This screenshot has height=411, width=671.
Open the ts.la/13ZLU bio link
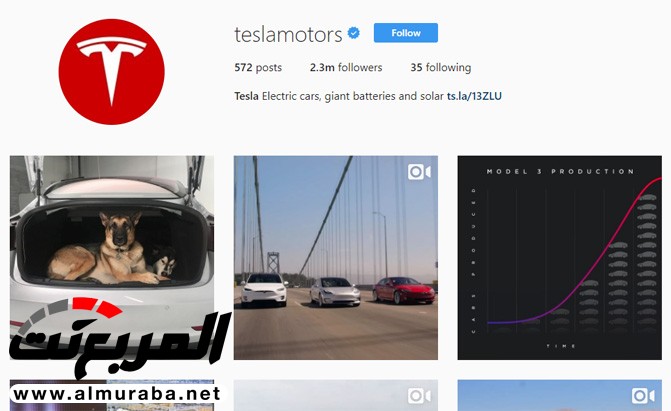click(474, 96)
